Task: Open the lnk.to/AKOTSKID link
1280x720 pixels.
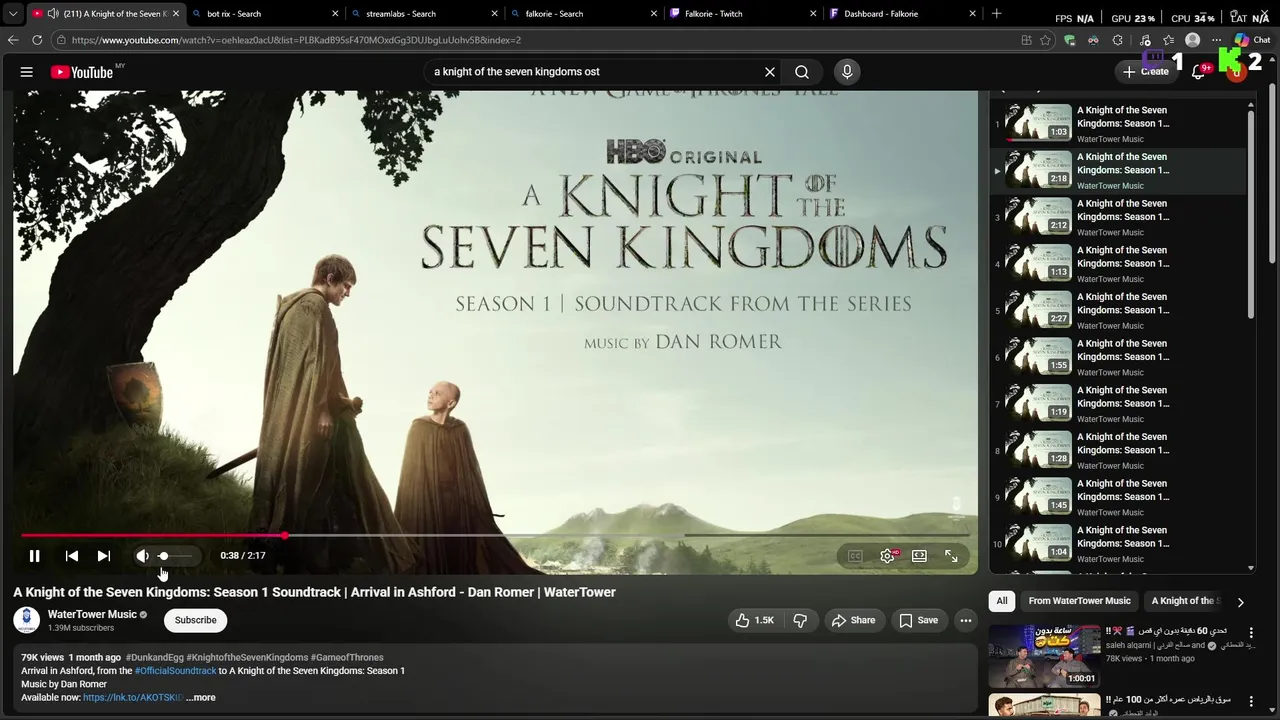Action: [x=133, y=698]
